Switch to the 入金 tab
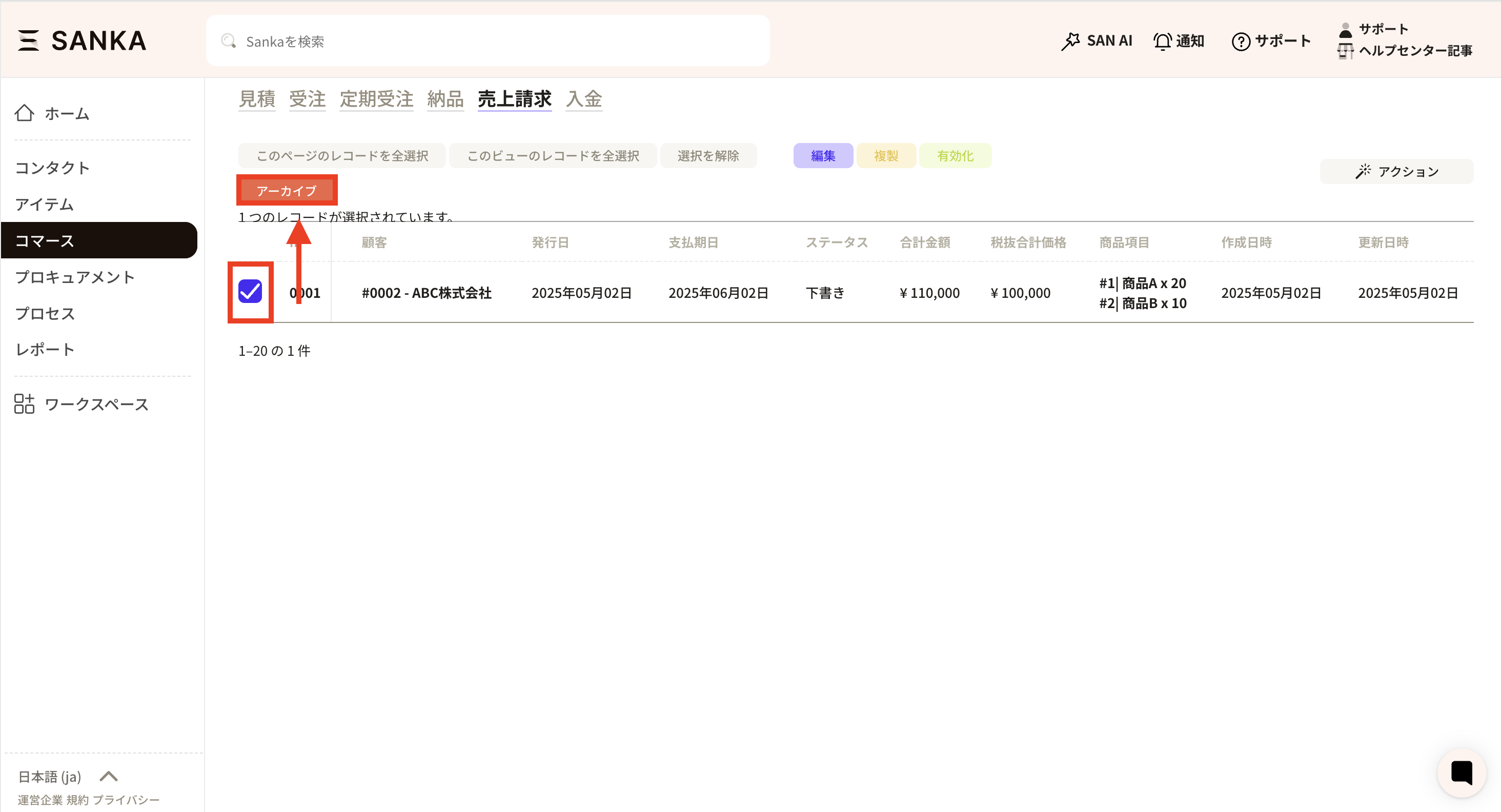1501x812 pixels. 583,98
